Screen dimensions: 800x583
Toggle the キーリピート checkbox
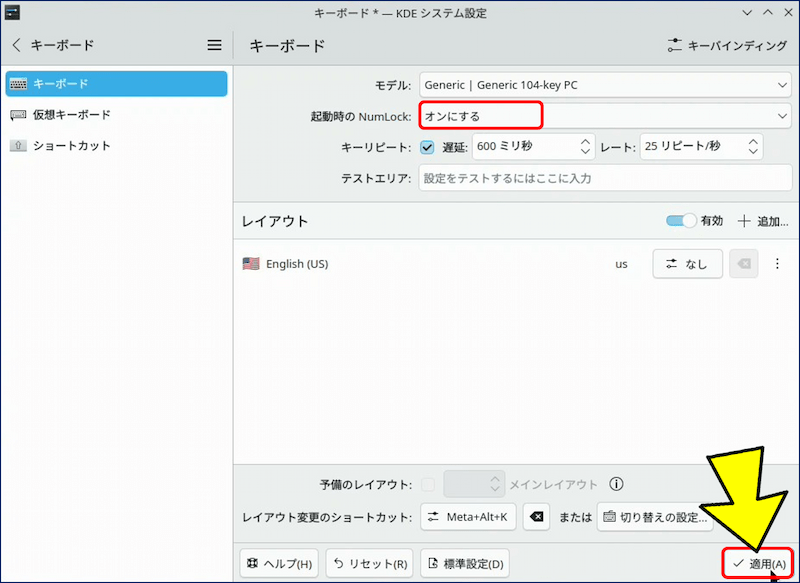(x=427, y=147)
